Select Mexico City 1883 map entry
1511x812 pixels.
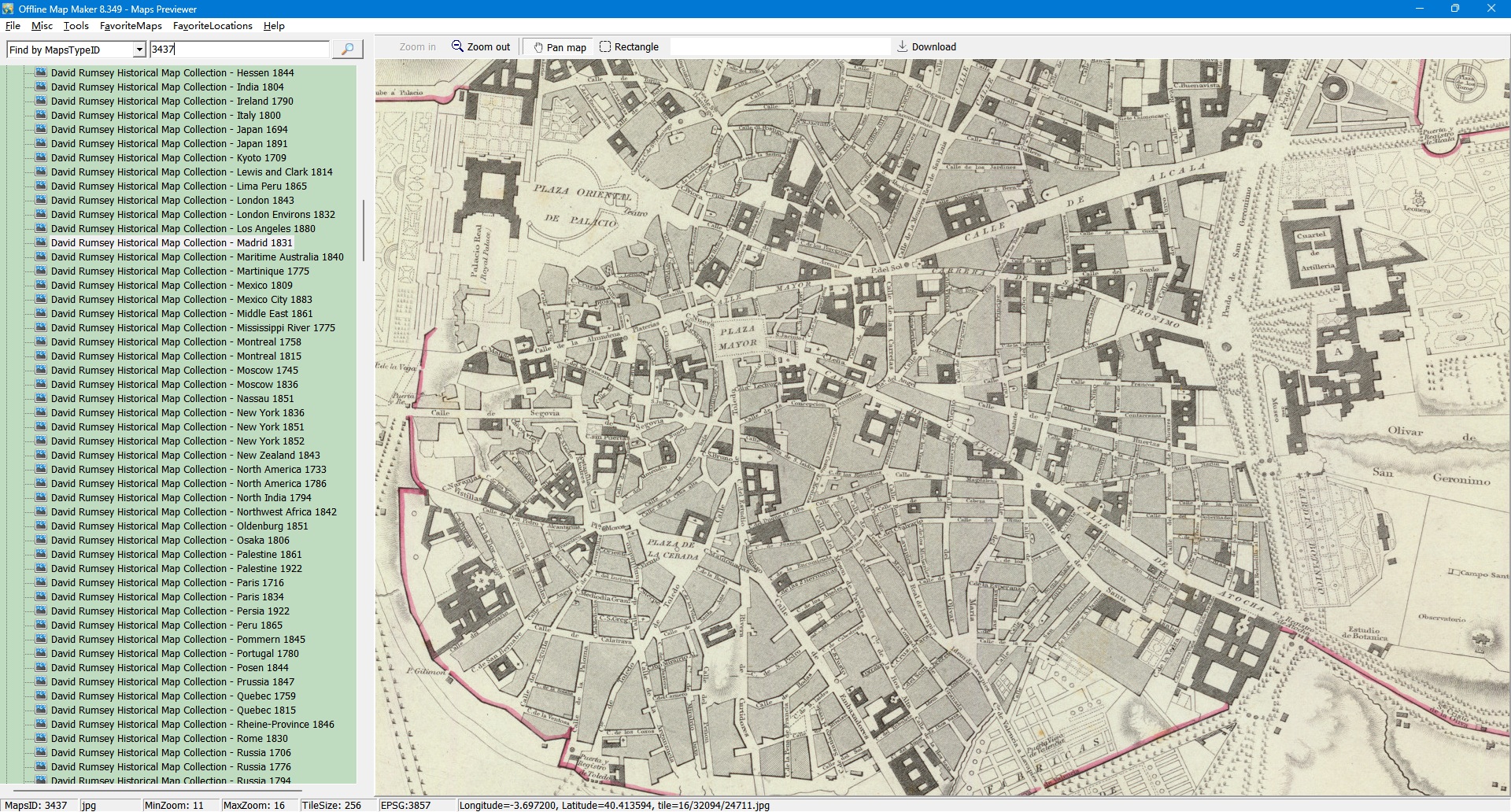(x=182, y=299)
